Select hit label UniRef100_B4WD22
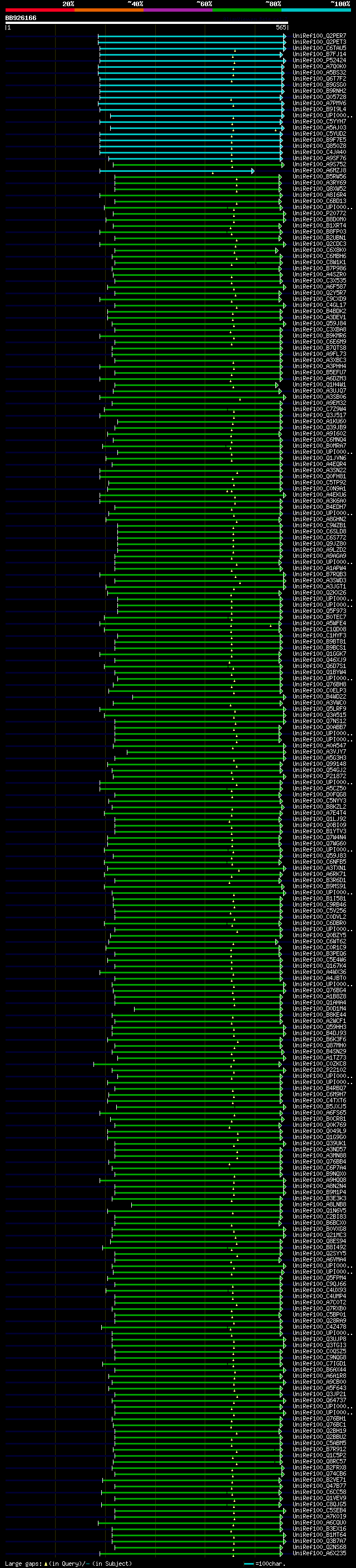 tap(319, 696)
